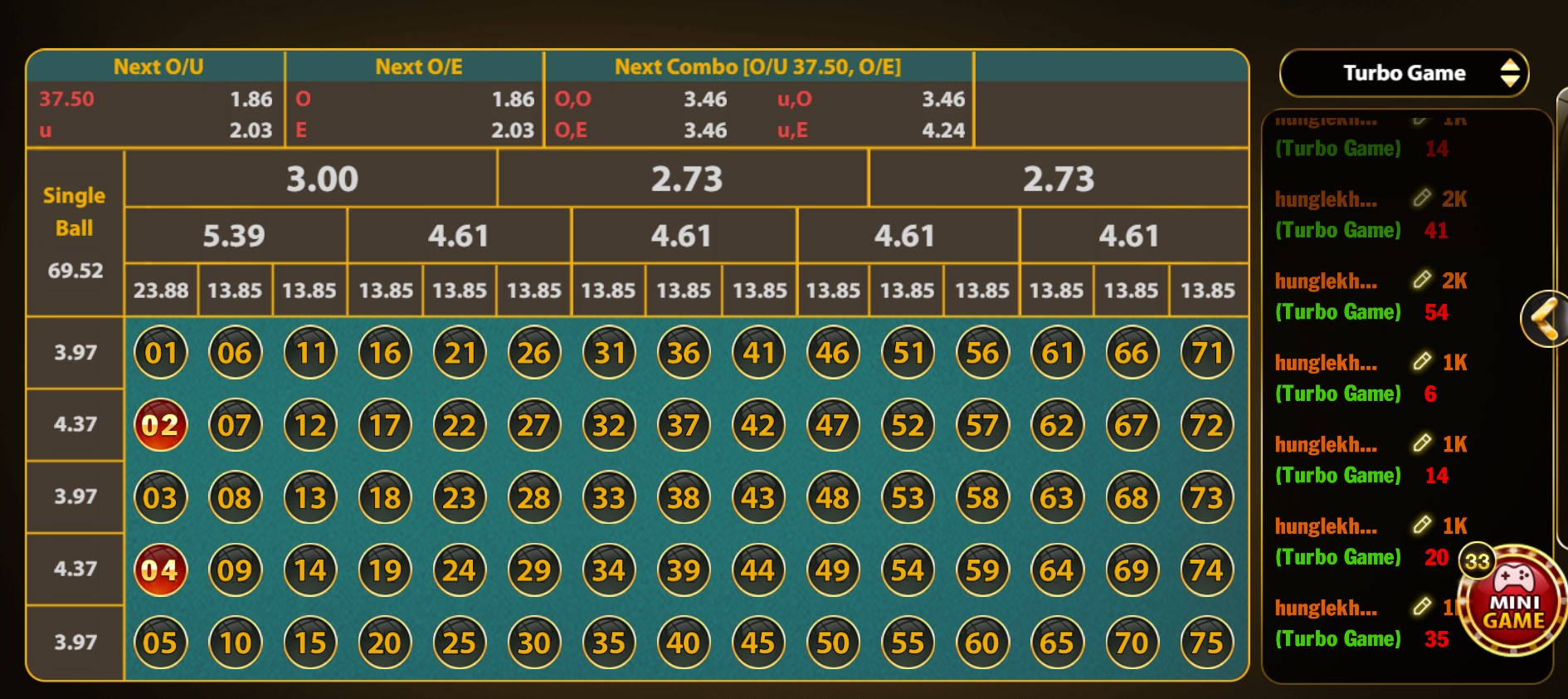Pick ball number 20

tap(385, 643)
